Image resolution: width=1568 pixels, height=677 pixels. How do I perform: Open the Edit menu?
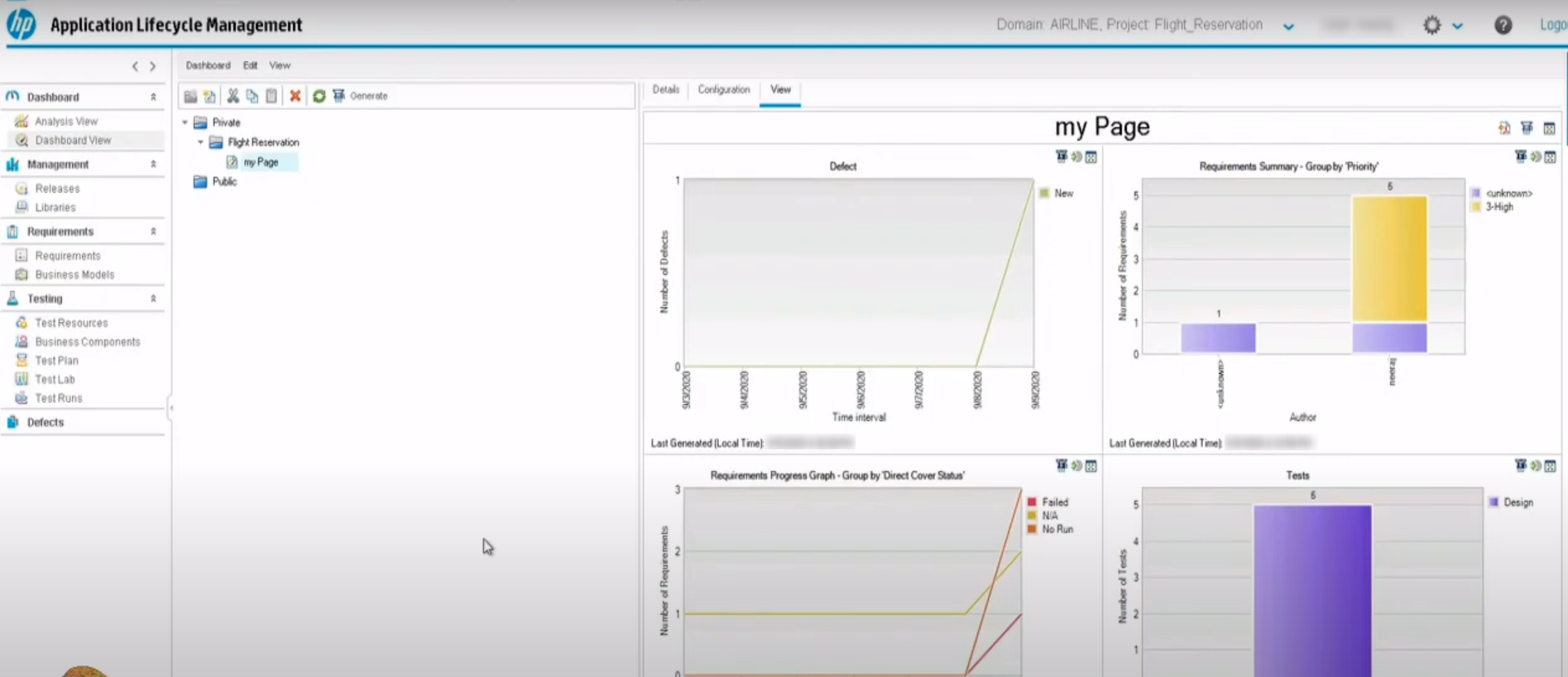pyautogui.click(x=250, y=65)
